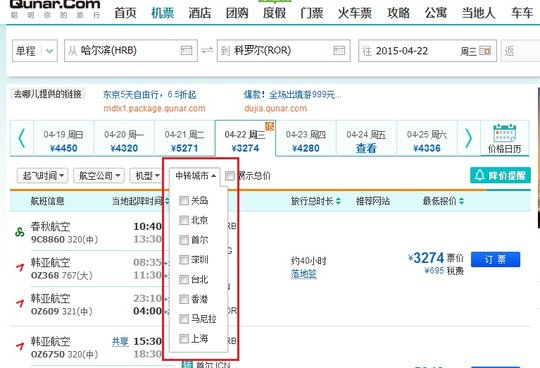Check the 台北 transfer city

pos(184,279)
